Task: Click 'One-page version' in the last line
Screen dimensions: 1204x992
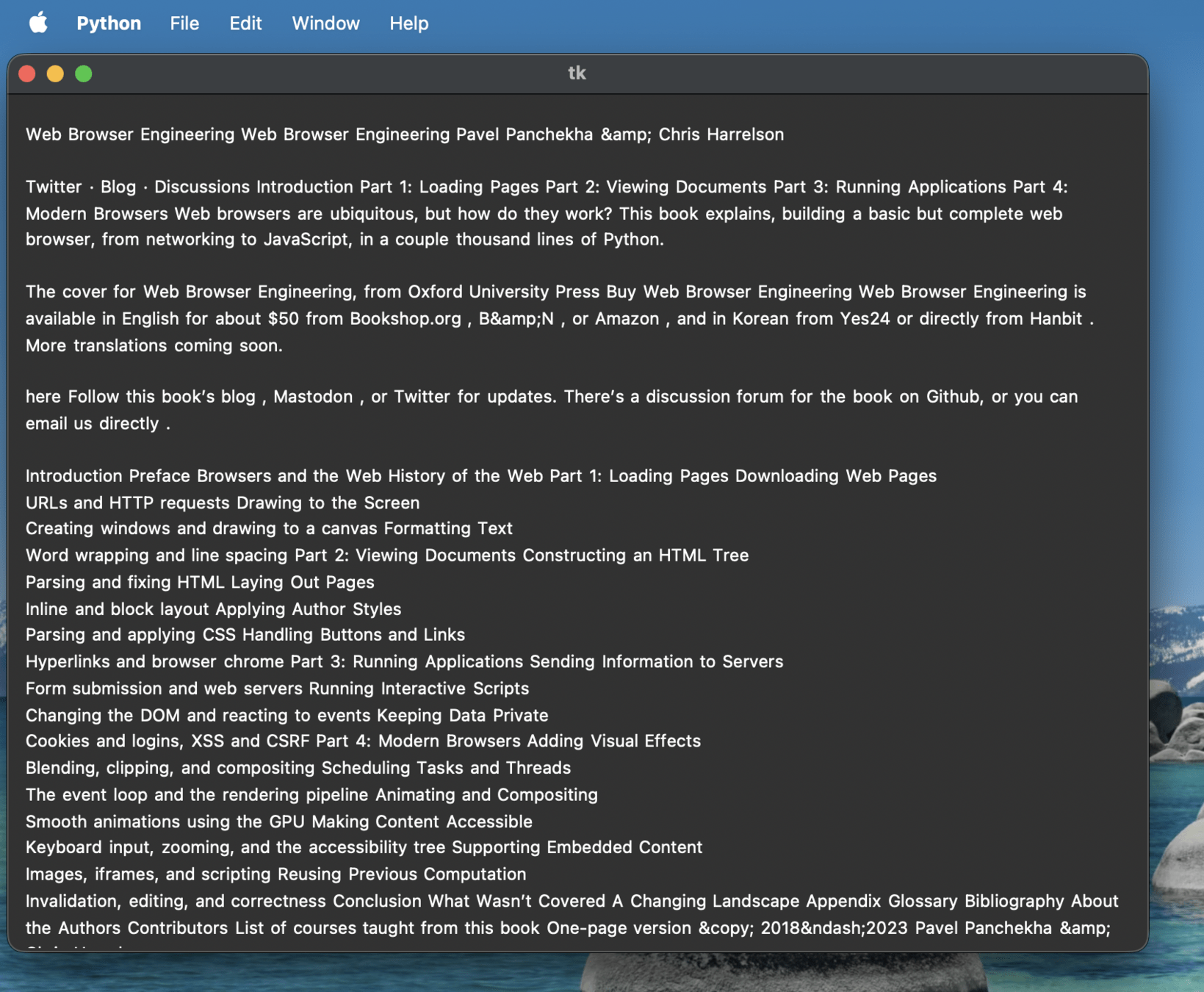Action: coord(619,928)
